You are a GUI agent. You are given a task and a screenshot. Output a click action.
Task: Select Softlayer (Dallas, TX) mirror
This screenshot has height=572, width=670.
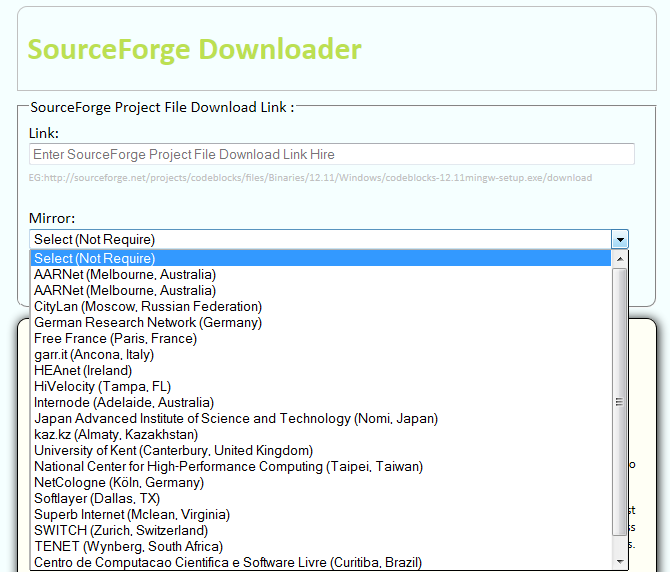[321, 499]
